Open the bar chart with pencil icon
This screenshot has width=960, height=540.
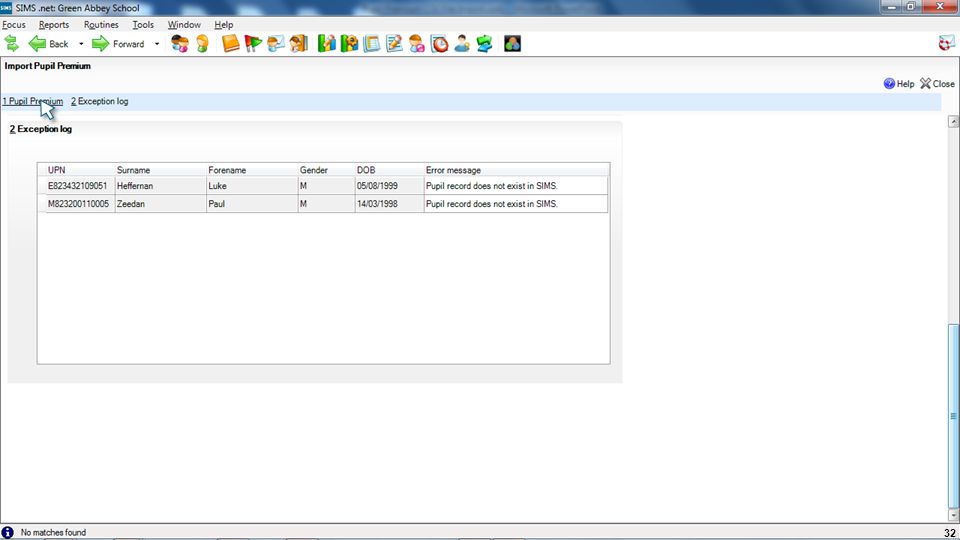point(326,43)
